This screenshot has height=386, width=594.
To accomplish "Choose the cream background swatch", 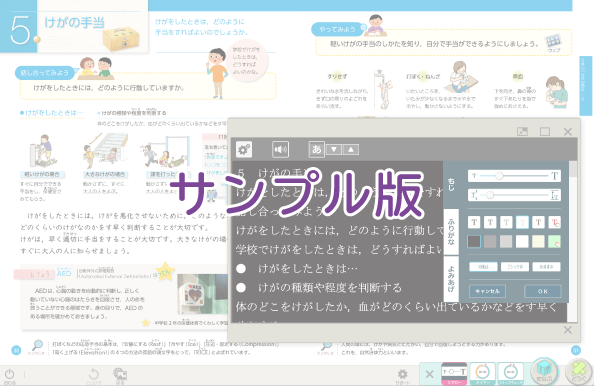I will tap(538, 241).
